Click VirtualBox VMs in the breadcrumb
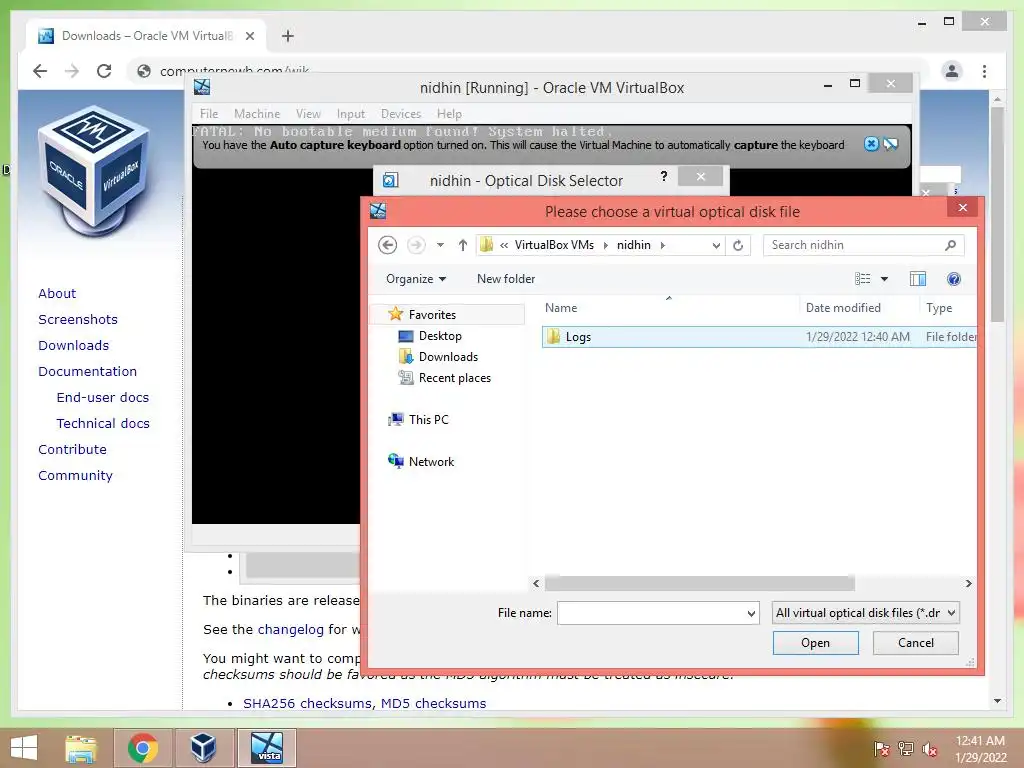 click(x=554, y=245)
